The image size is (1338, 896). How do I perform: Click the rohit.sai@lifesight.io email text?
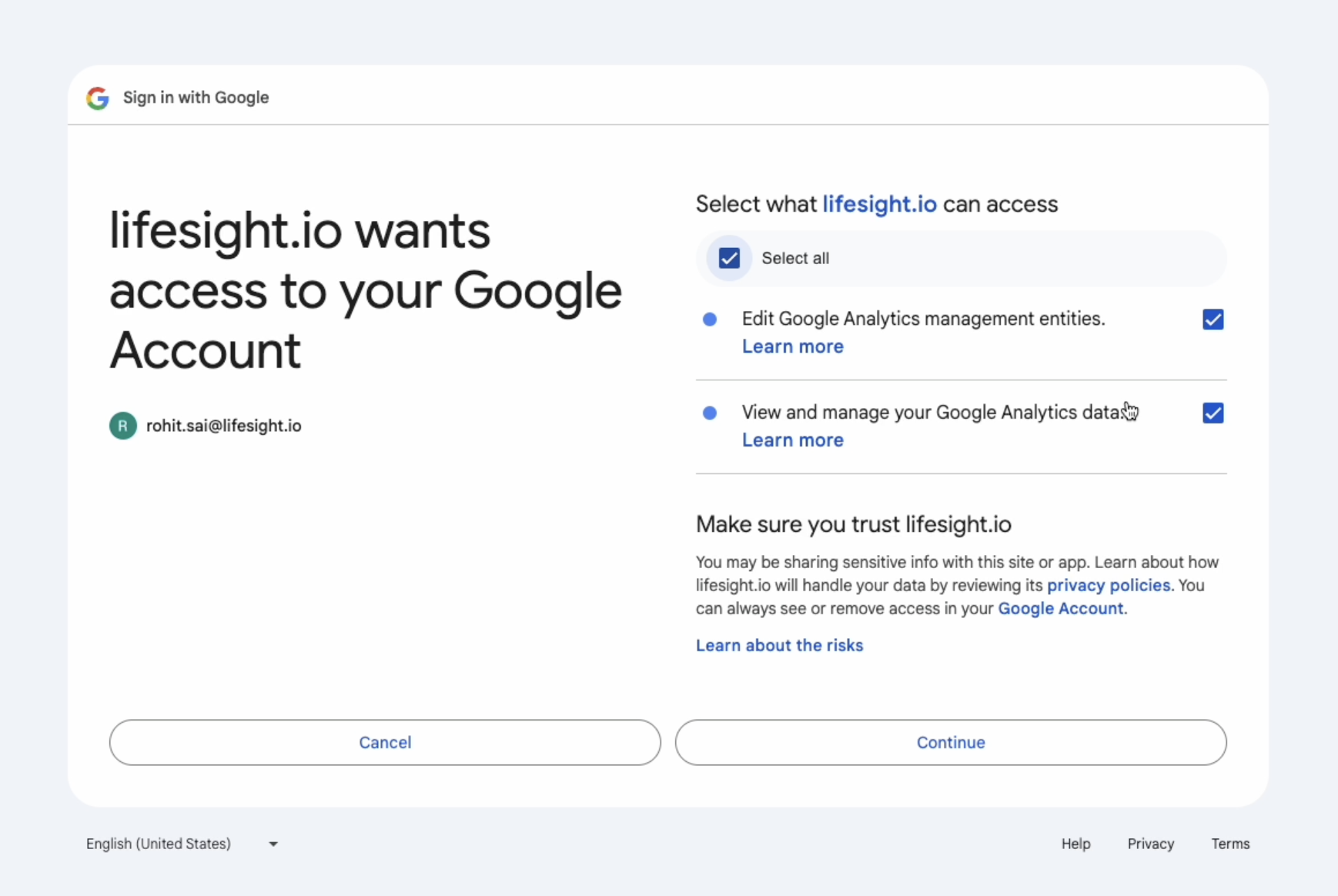(x=223, y=426)
